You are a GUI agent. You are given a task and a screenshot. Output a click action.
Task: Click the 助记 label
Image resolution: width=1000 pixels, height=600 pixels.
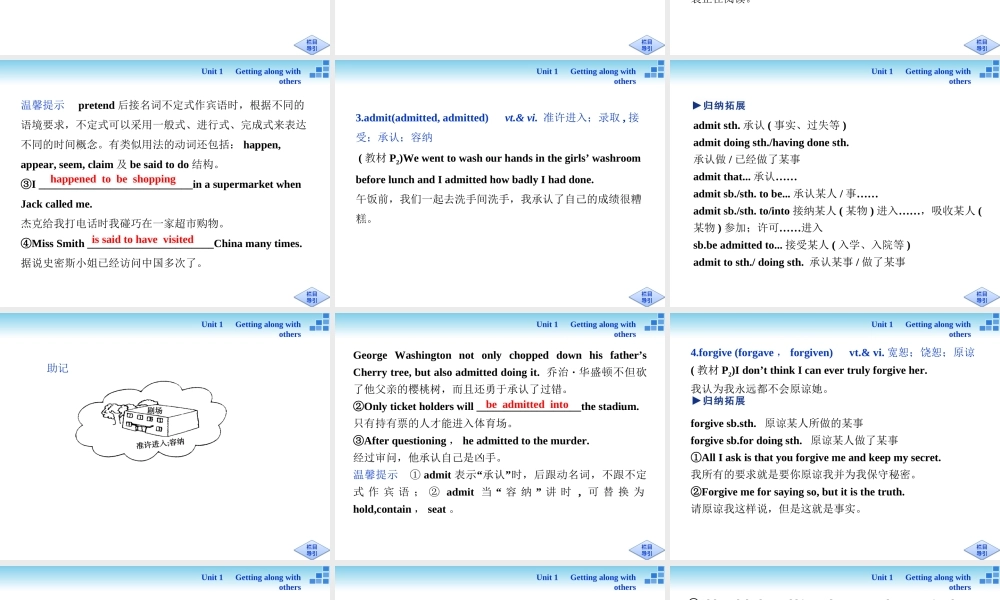57,368
